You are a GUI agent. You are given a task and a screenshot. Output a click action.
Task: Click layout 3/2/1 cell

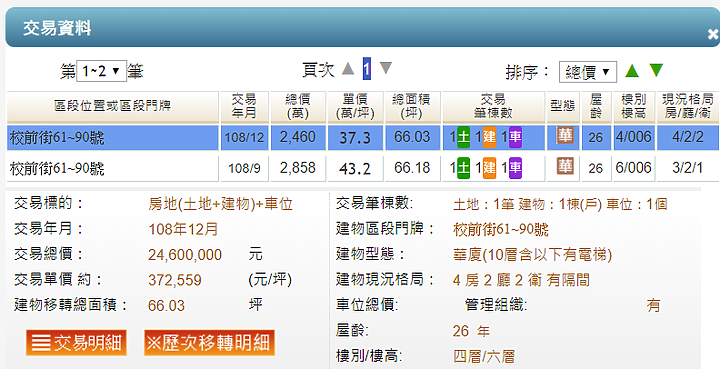tap(687, 168)
